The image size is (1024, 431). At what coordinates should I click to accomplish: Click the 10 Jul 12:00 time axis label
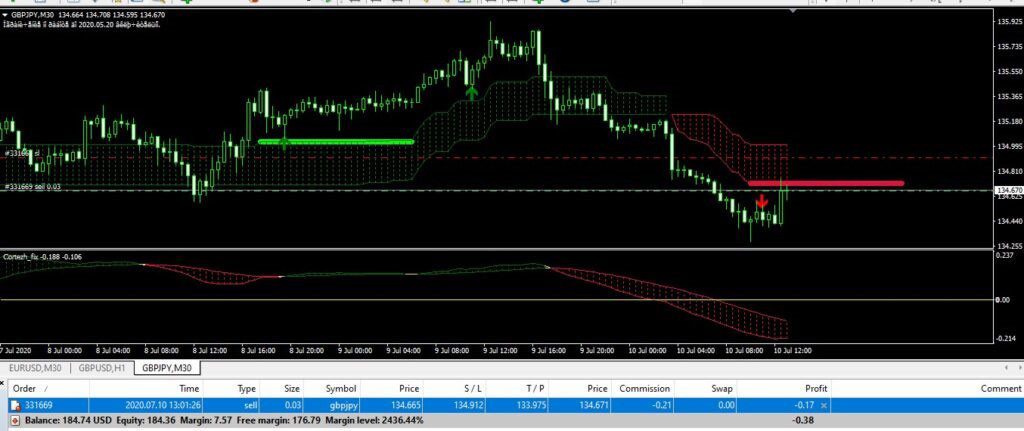coord(793,351)
